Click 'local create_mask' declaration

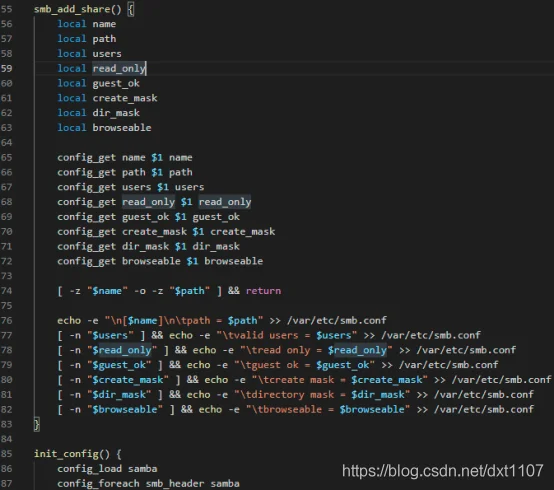[x=107, y=98]
